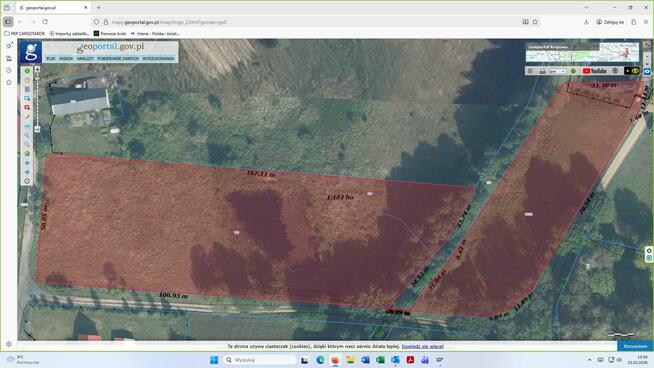Go to previous map view with left arrow
Image resolution: width=654 pixels, height=368 pixels.
[27, 163]
